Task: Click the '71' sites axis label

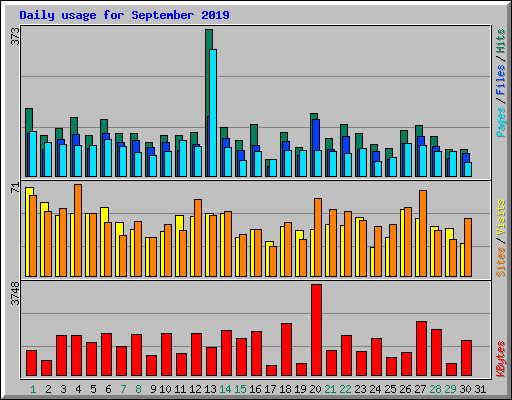Action: coord(16,188)
